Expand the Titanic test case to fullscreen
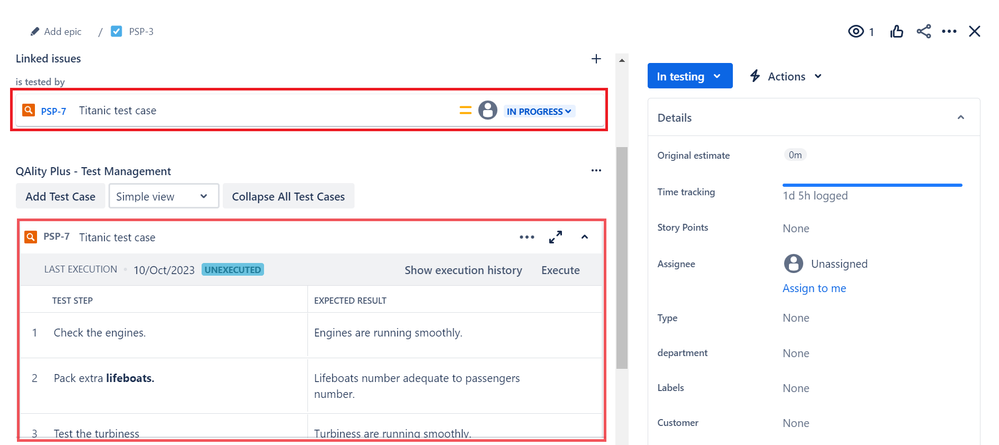 click(x=556, y=237)
